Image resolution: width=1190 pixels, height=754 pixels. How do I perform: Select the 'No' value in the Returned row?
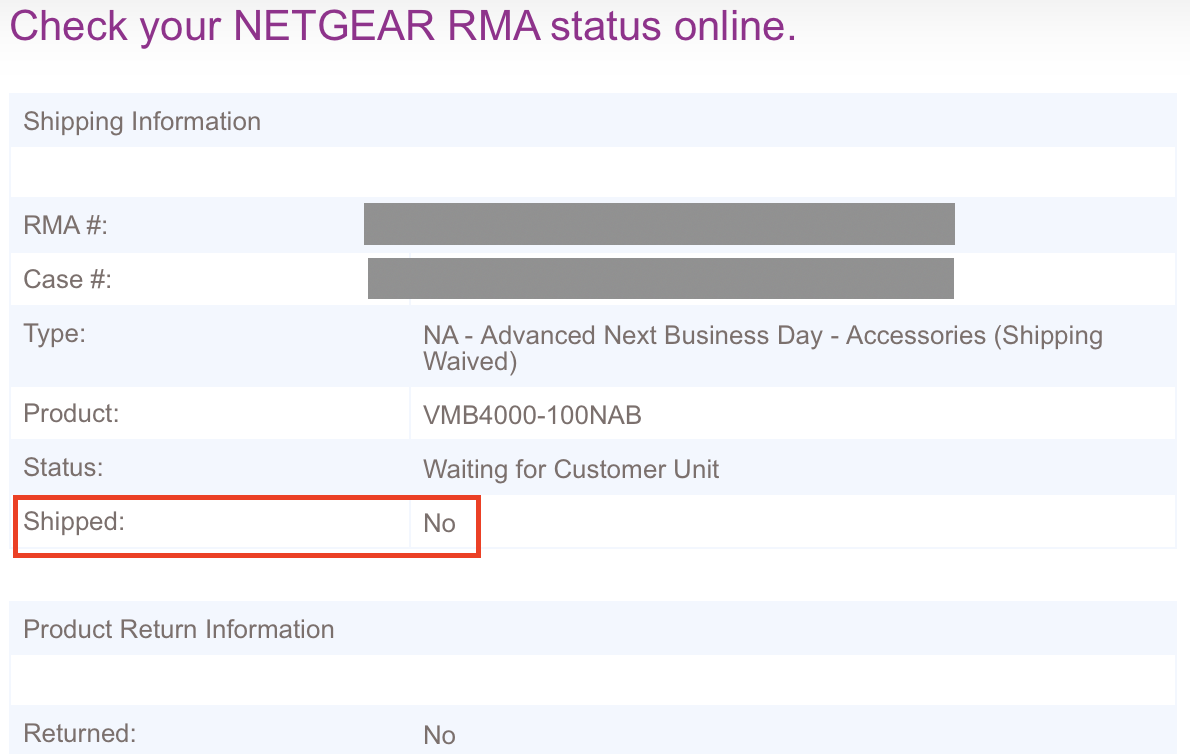tap(439, 735)
